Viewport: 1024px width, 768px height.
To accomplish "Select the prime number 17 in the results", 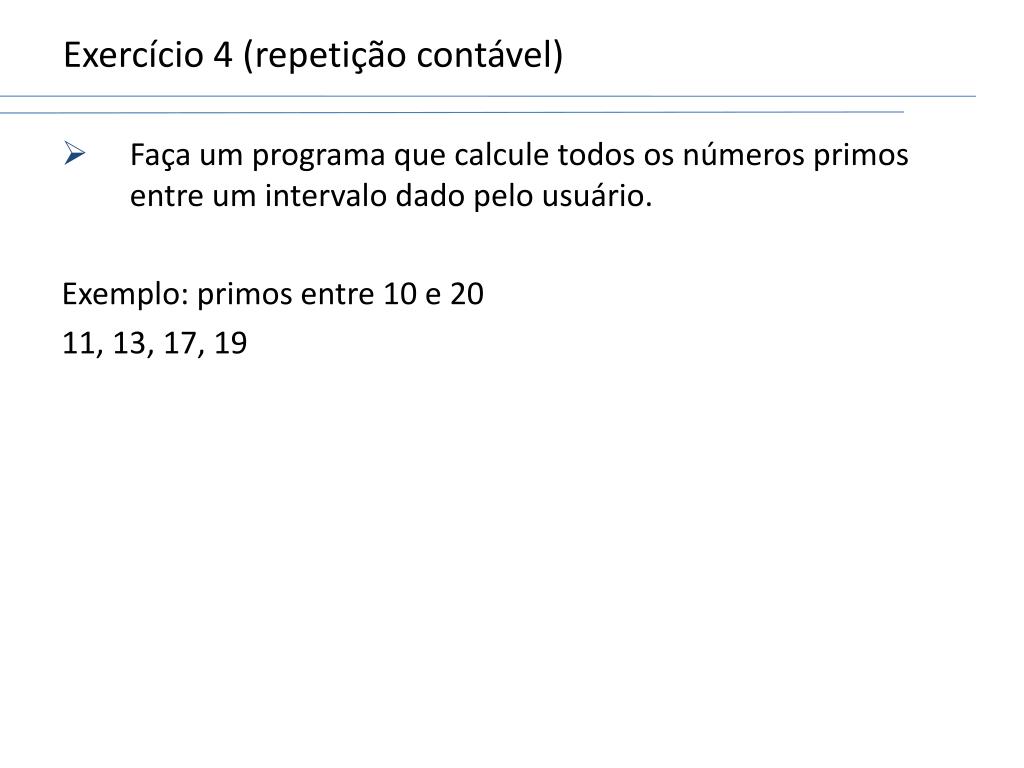I will pos(180,344).
